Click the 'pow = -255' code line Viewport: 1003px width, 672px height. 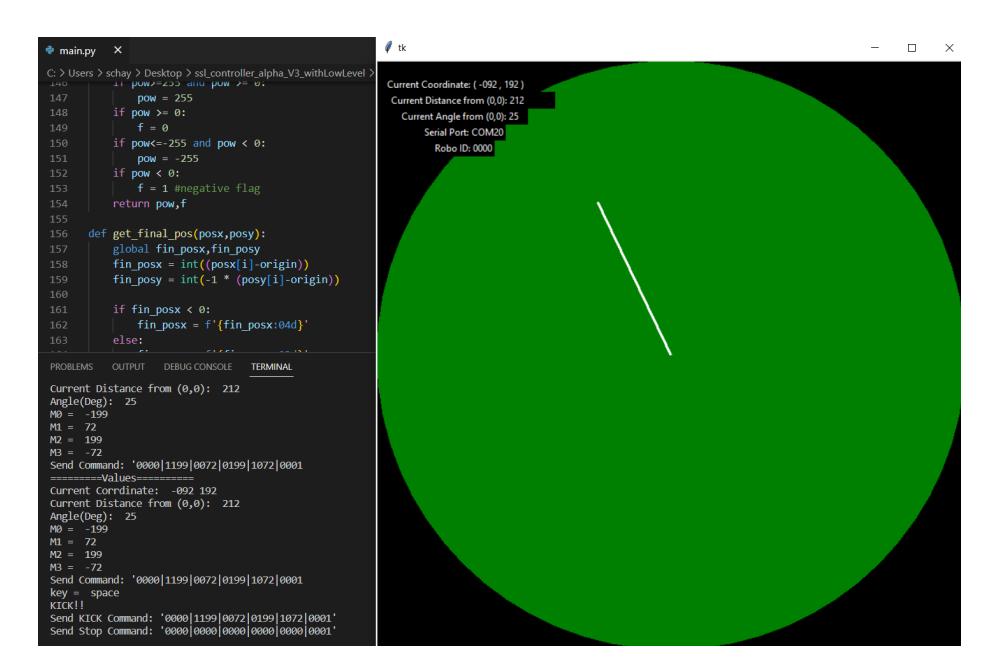coord(168,159)
